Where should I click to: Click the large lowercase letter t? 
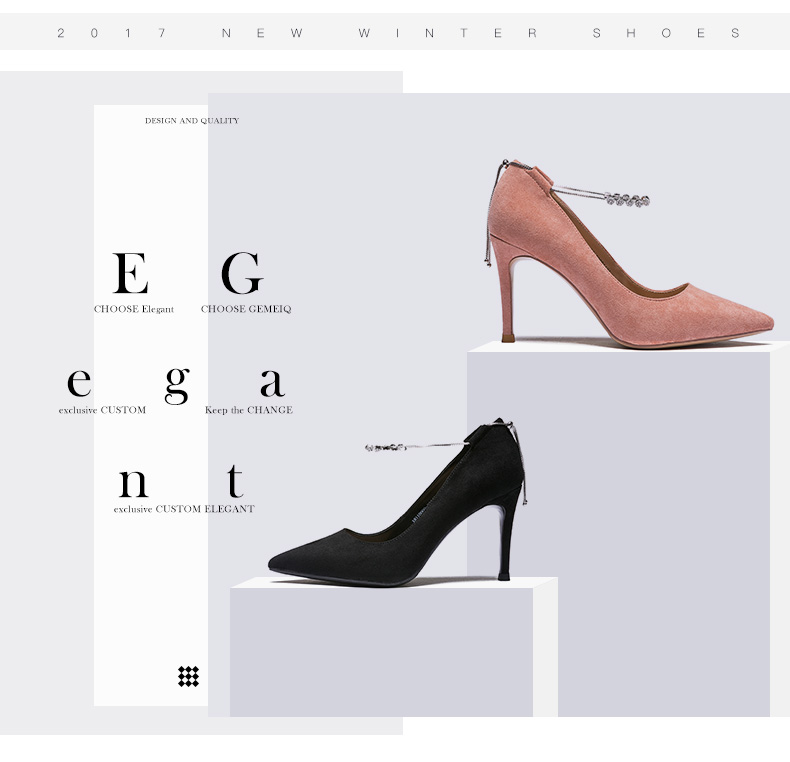point(234,481)
